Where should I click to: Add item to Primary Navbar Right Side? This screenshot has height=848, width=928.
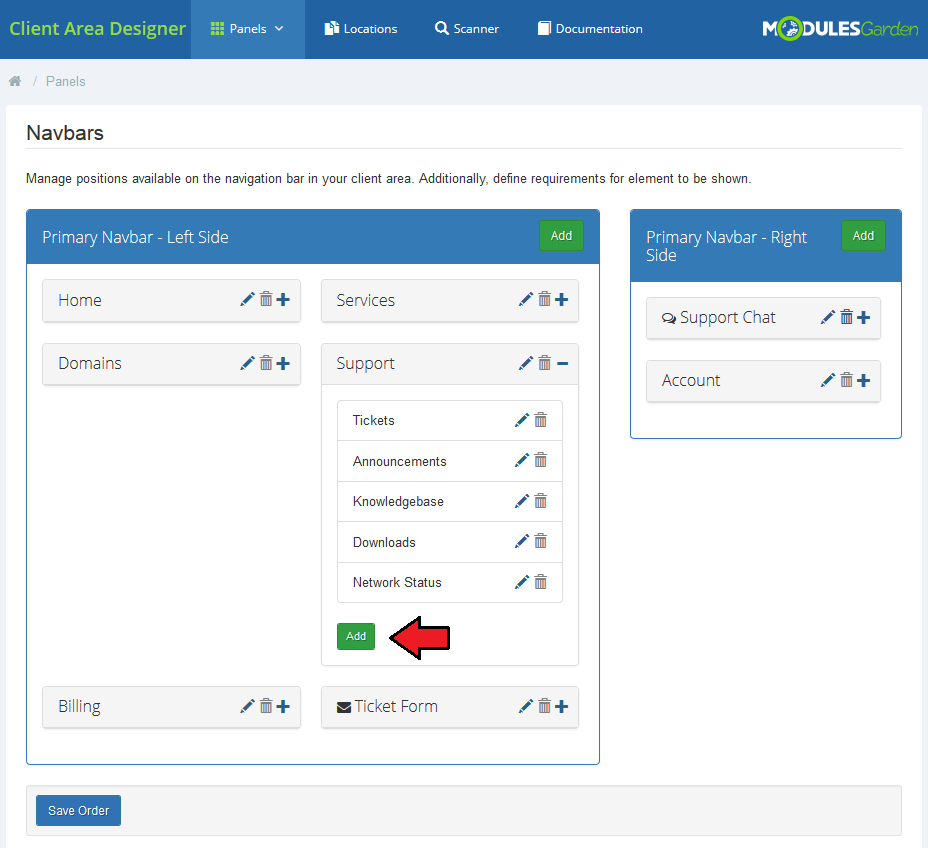863,236
